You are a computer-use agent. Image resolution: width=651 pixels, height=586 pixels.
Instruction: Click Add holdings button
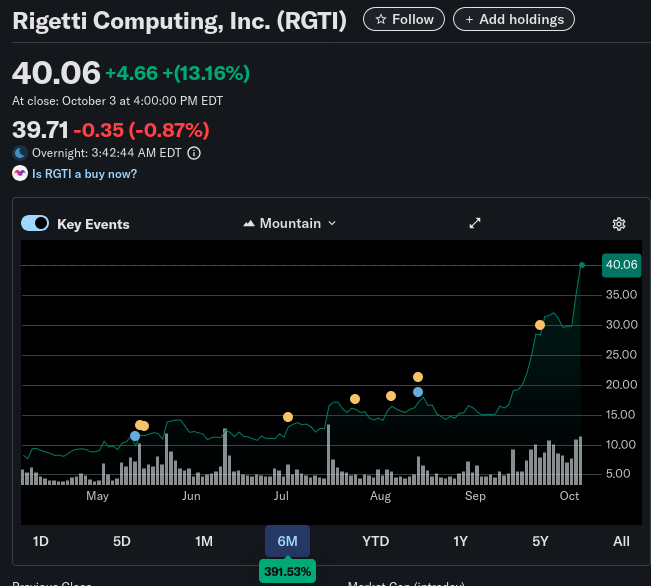tap(514, 19)
